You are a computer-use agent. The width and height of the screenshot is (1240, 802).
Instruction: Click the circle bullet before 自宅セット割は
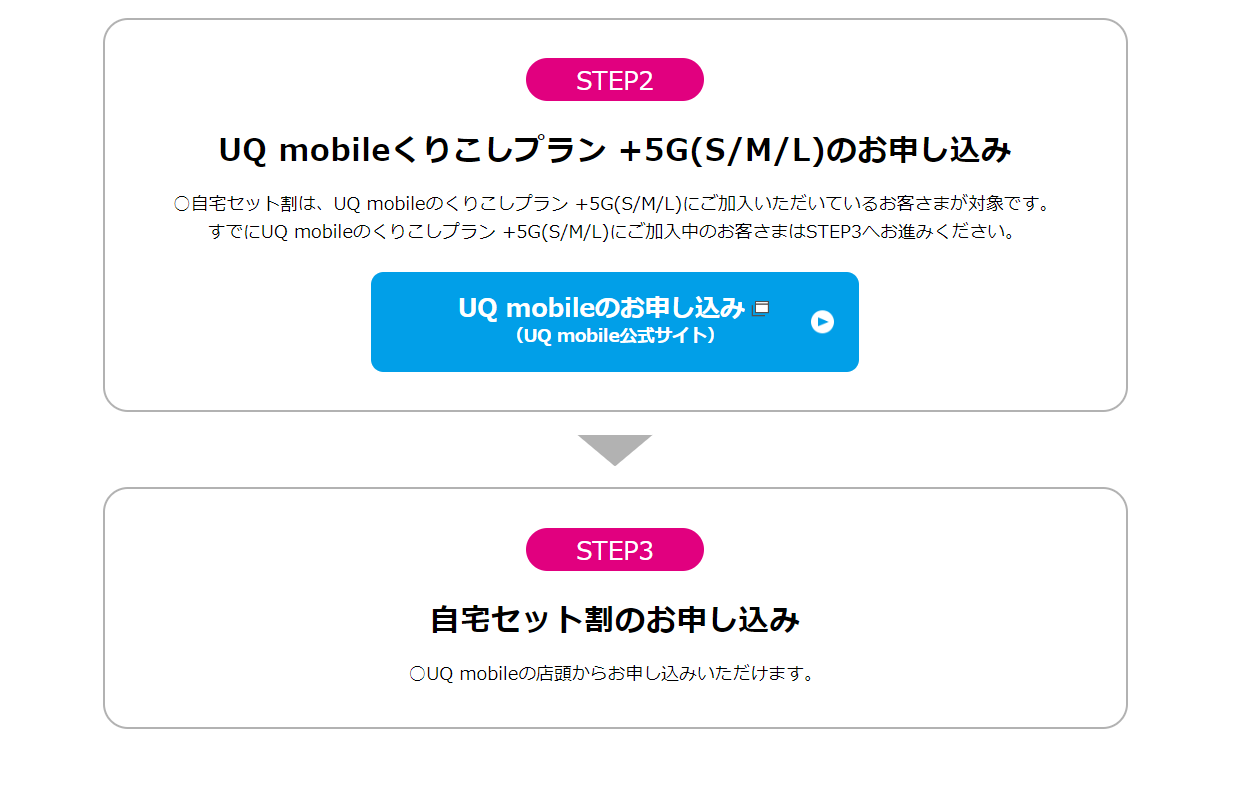182,204
